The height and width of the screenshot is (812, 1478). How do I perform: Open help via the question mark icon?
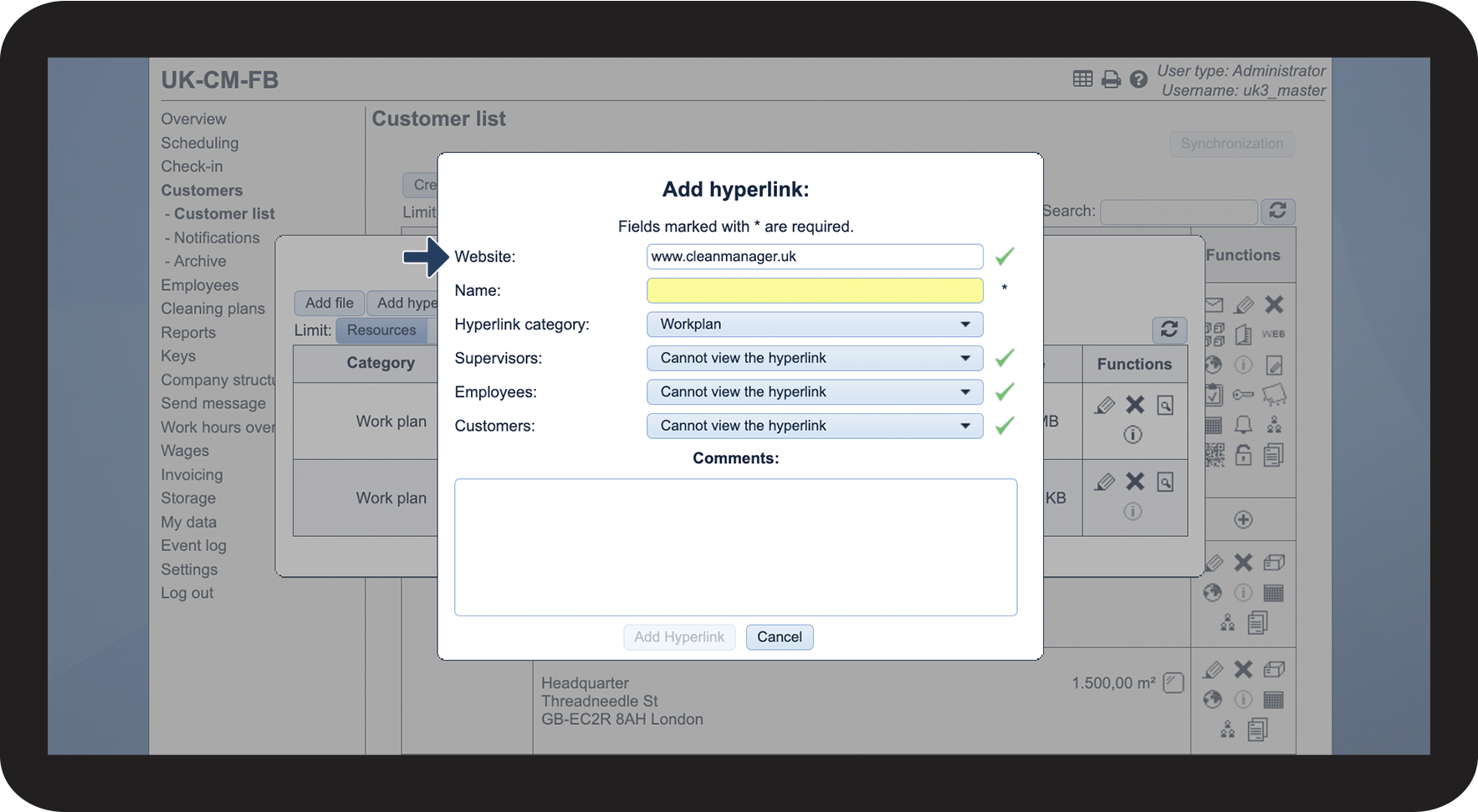1138,79
